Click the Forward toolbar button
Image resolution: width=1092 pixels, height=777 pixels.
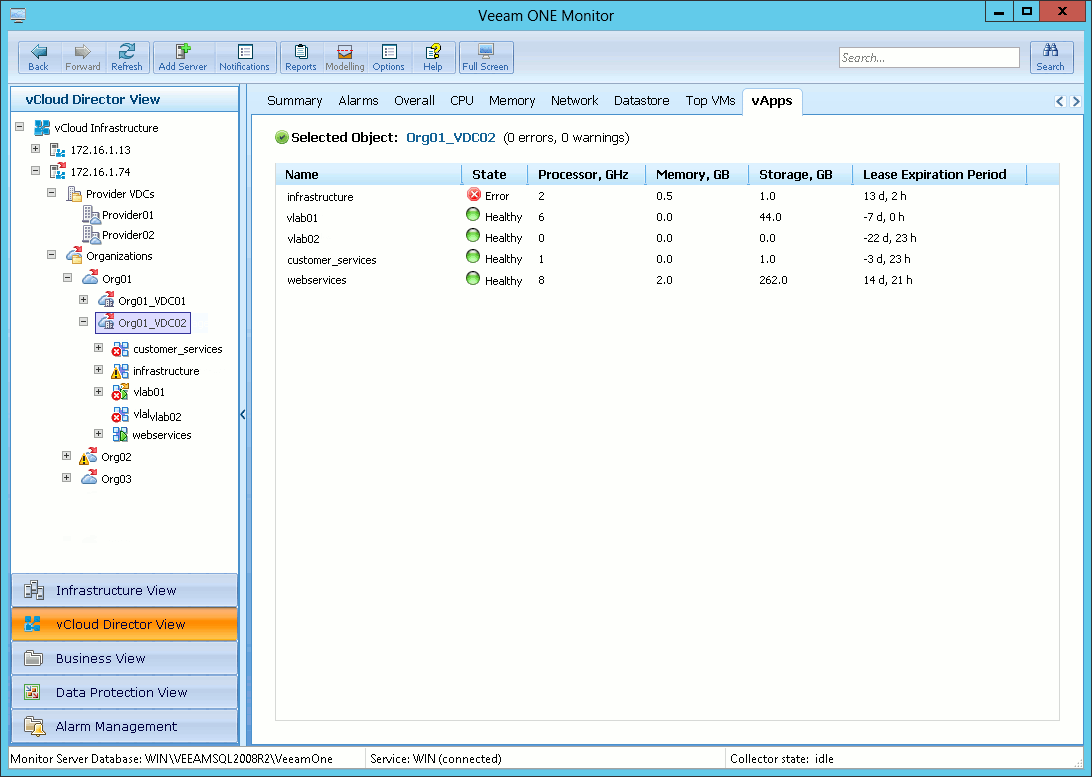point(83,57)
